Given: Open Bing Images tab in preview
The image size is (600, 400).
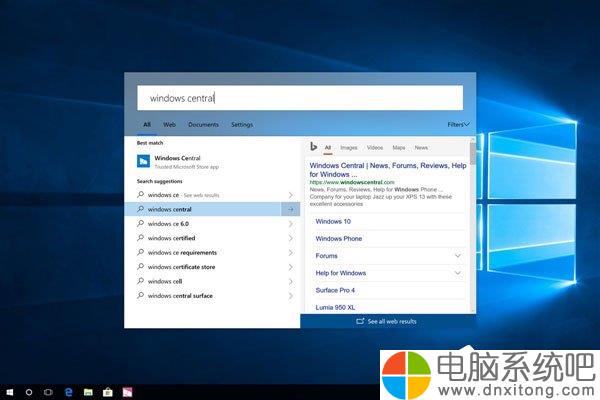Looking at the screenshot, I should tap(349, 147).
